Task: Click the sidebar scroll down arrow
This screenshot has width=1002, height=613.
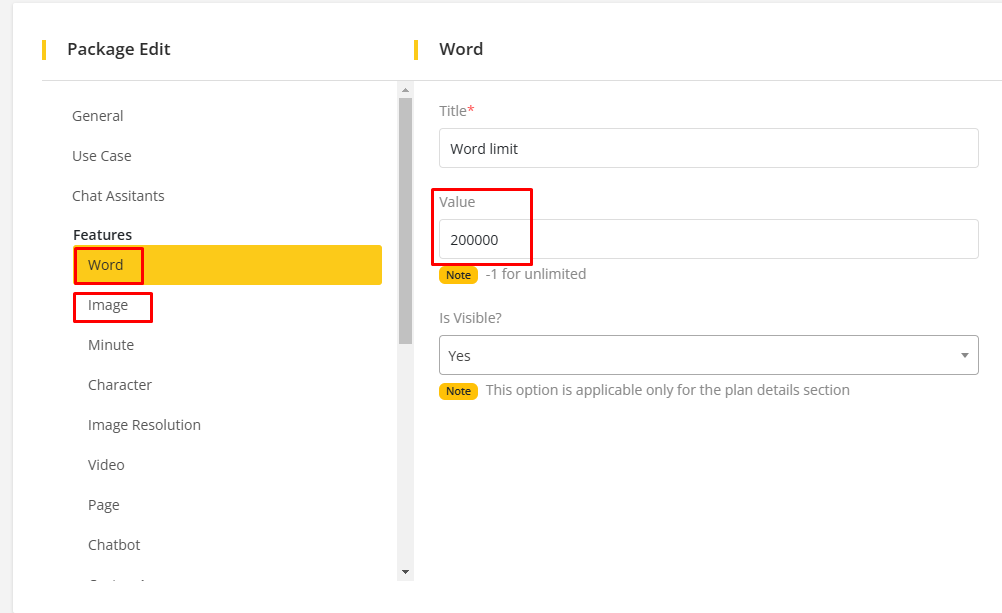Action: 405,571
